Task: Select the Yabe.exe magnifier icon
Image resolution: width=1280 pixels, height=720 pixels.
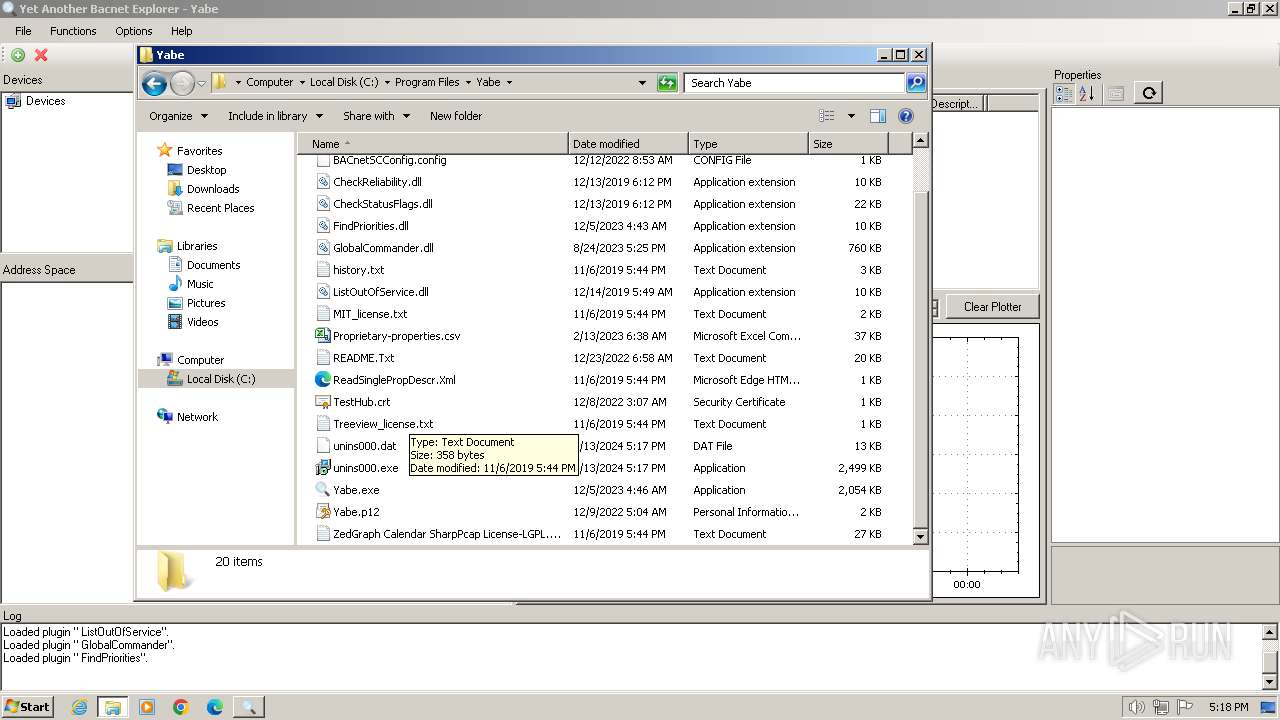Action: pyautogui.click(x=322, y=490)
